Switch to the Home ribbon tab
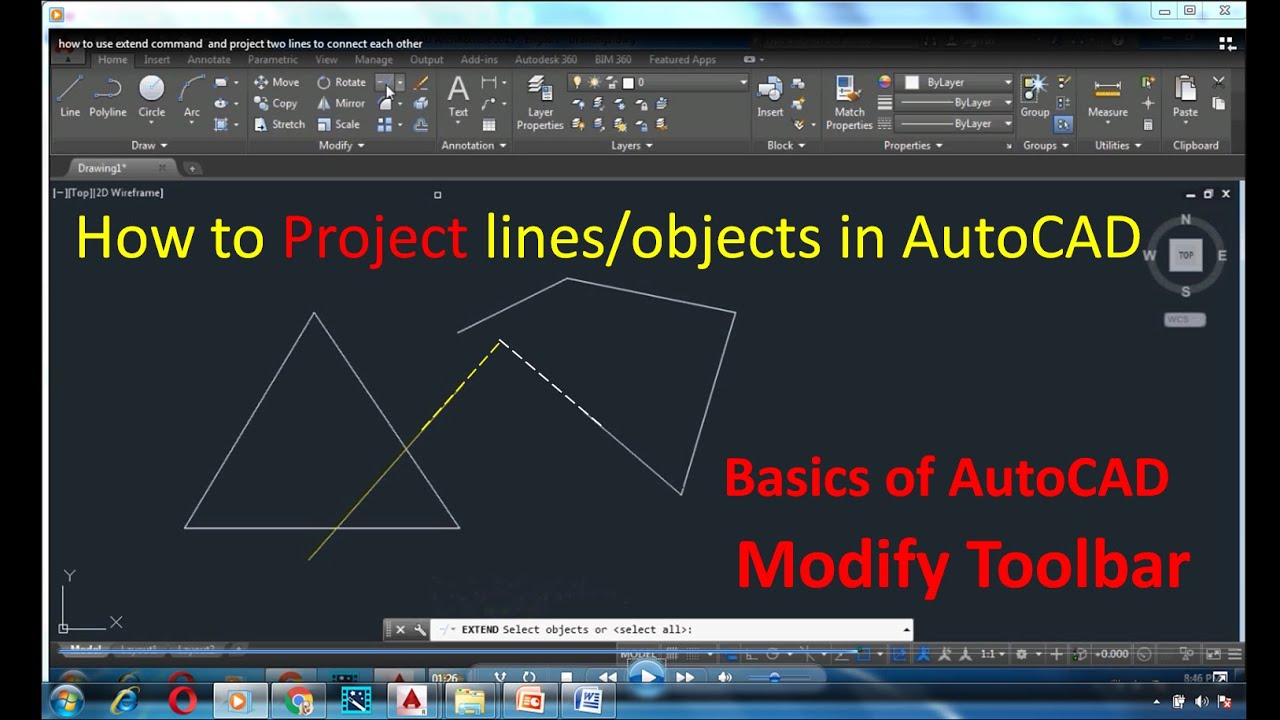Screen dimensions: 1280x720 113,60
